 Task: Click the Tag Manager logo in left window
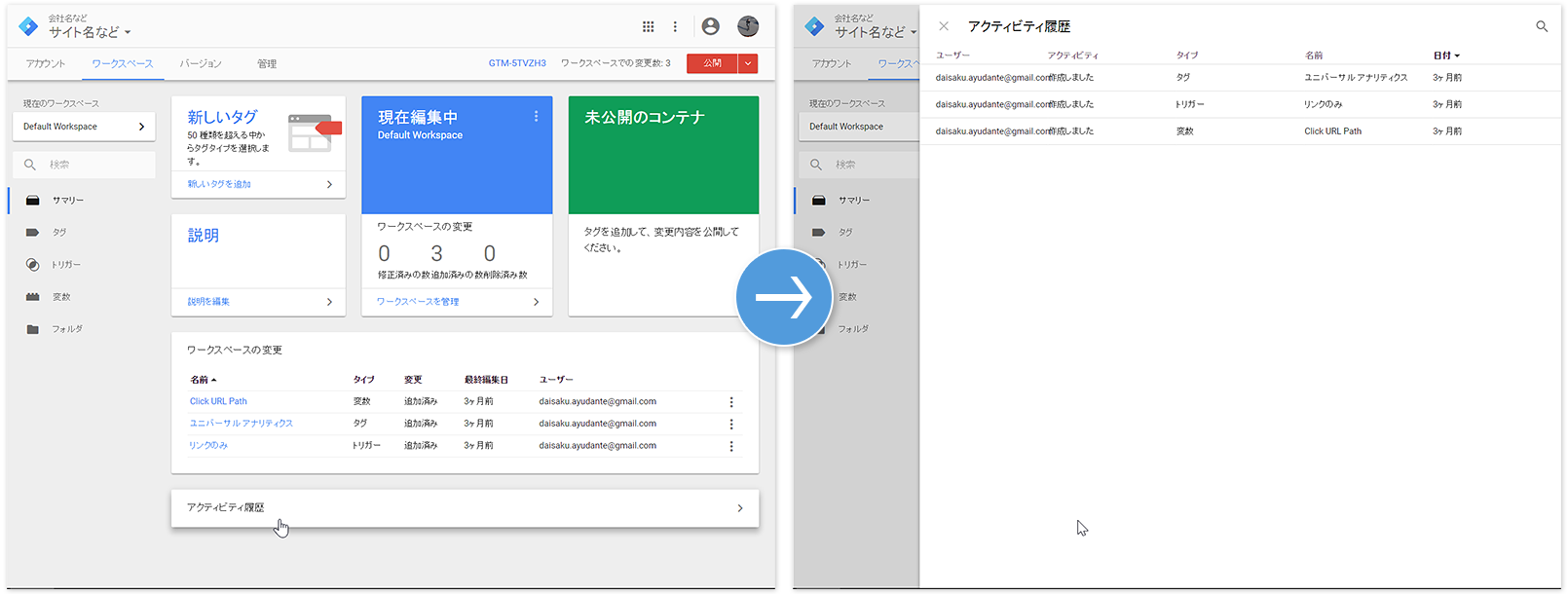coord(29,26)
